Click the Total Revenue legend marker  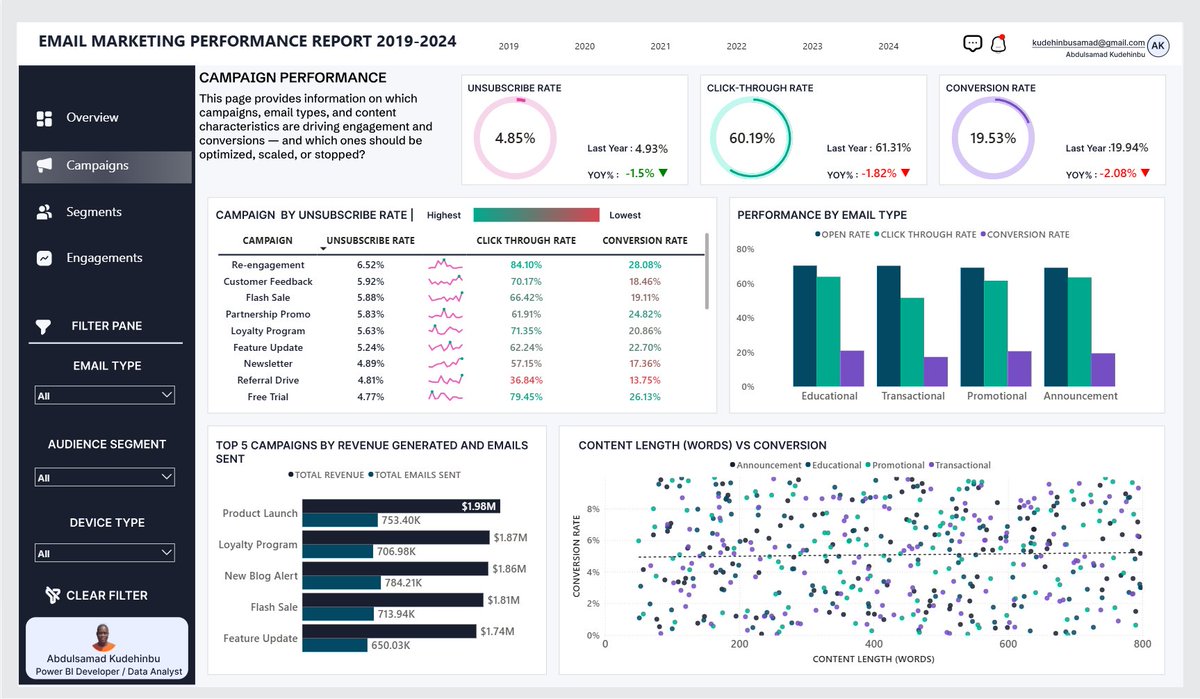(291, 475)
